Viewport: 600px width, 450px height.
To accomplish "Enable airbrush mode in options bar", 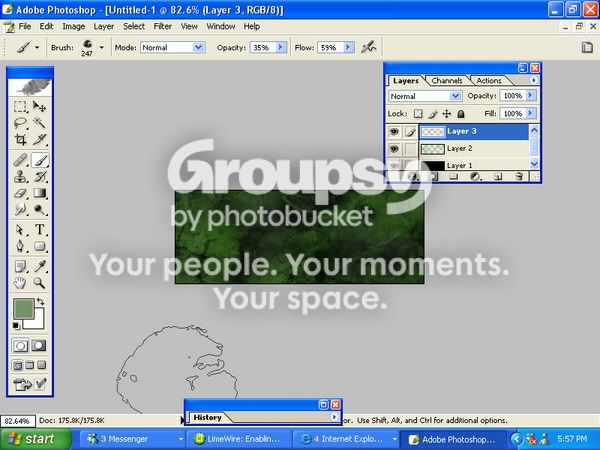I will point(369,47).
